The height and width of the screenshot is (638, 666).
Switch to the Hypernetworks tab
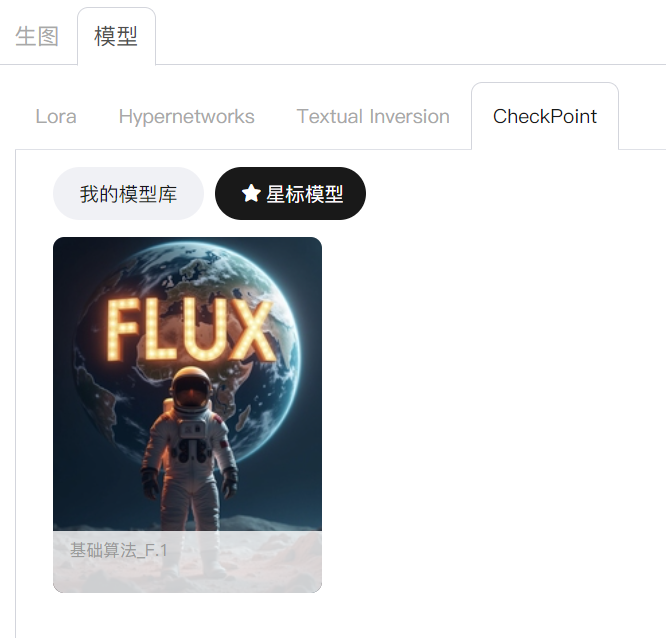[186, 116]
